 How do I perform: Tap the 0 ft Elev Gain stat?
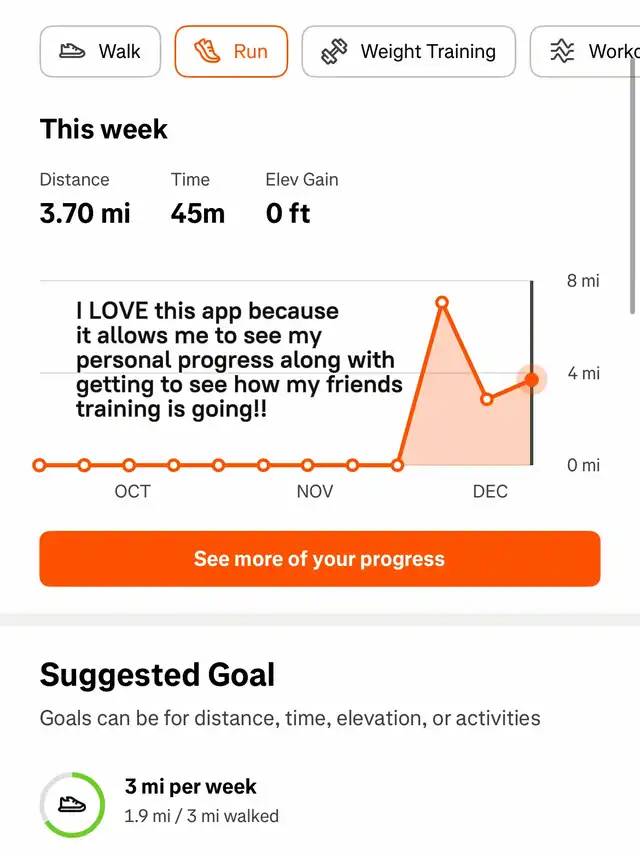[x=288, y=213]
